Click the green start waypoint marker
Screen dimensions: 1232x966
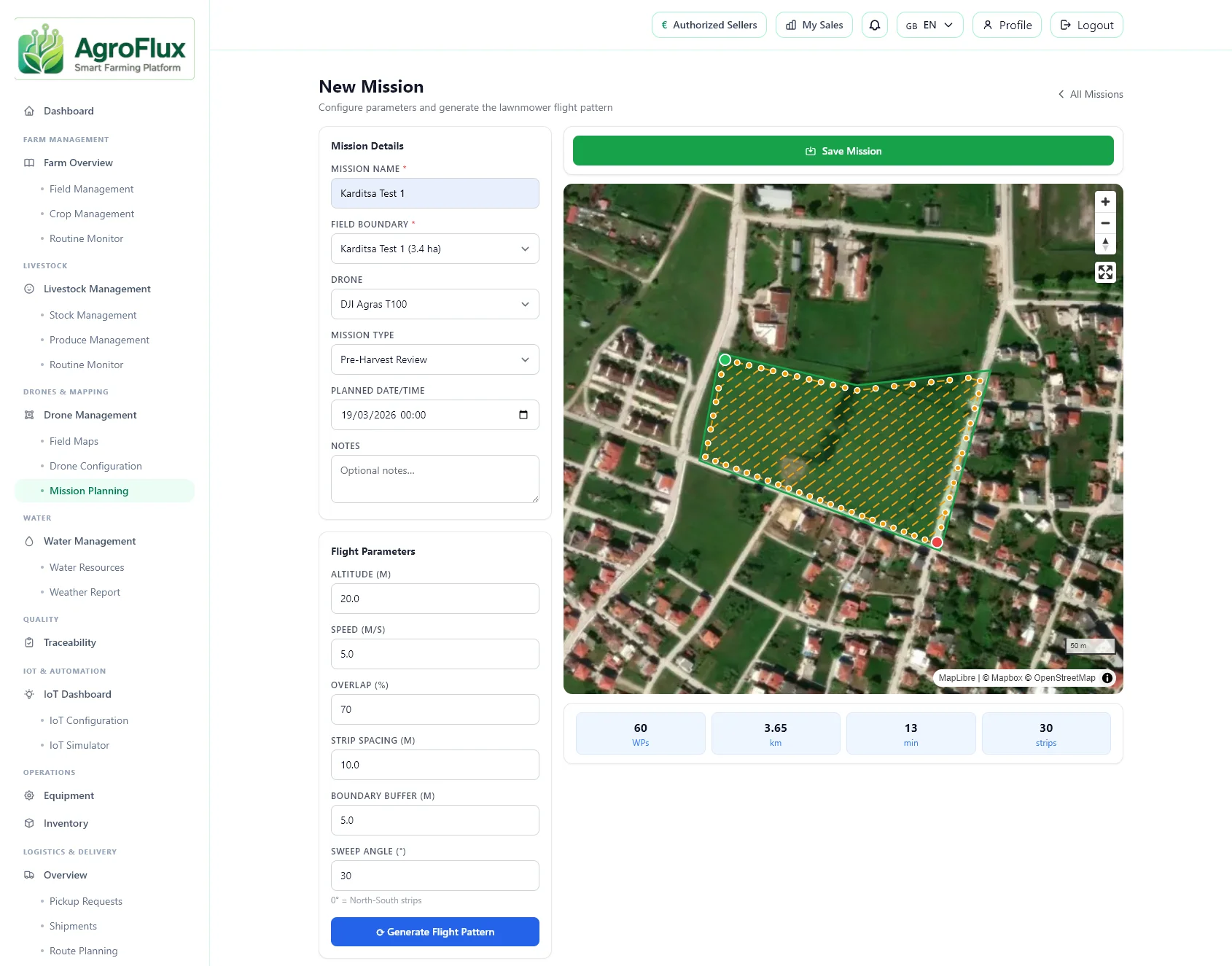(725, 359)
